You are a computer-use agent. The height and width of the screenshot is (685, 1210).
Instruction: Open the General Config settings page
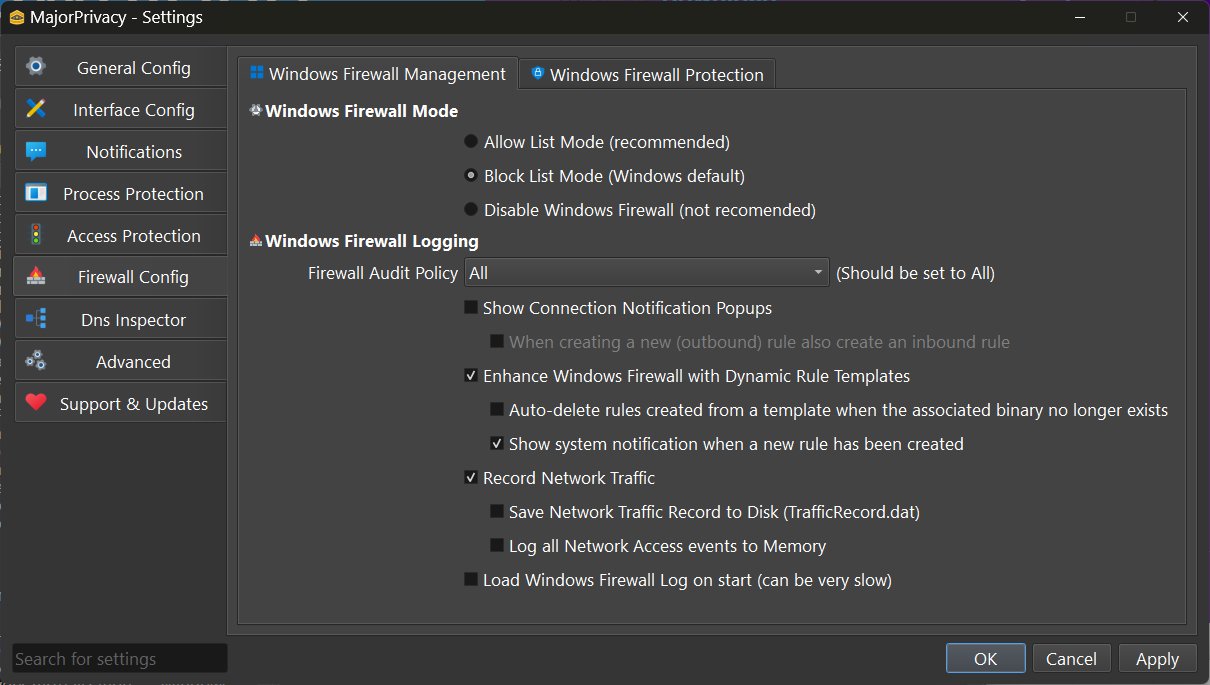pyautogui.click(x=121, y=68)
